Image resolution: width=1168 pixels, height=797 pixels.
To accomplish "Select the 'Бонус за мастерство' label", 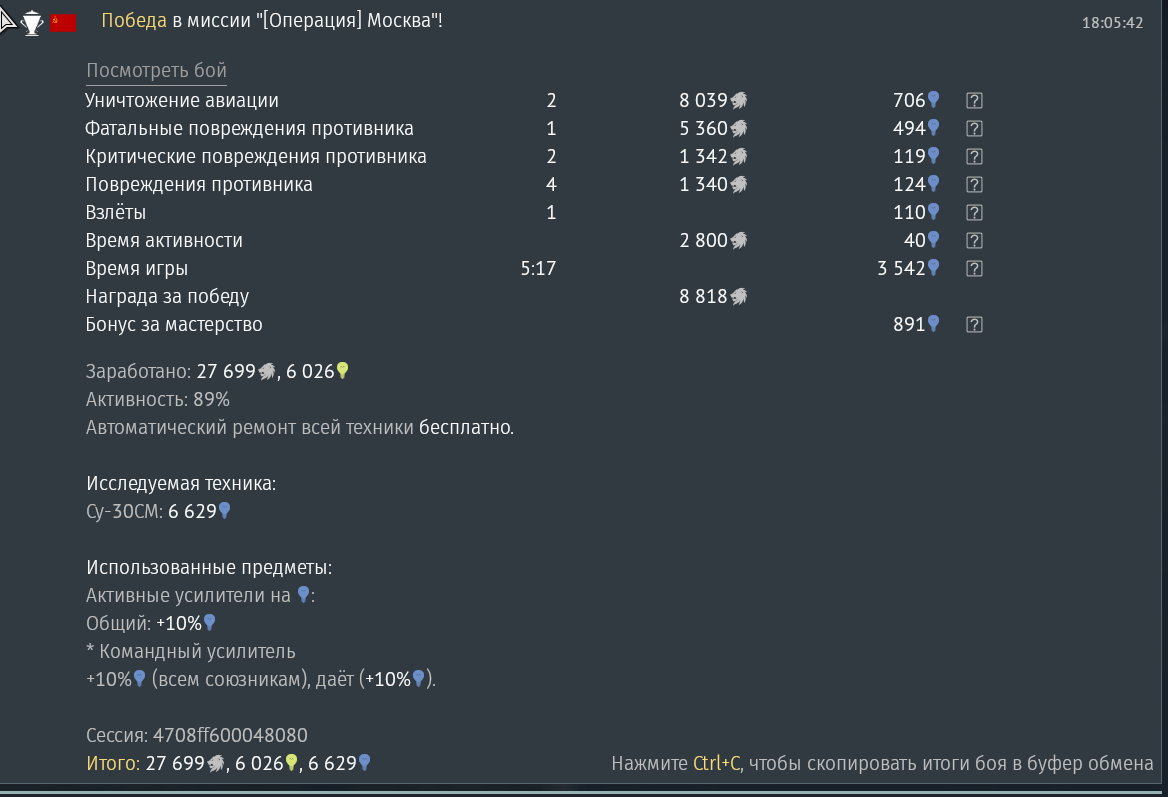I will tap(174, 325).
